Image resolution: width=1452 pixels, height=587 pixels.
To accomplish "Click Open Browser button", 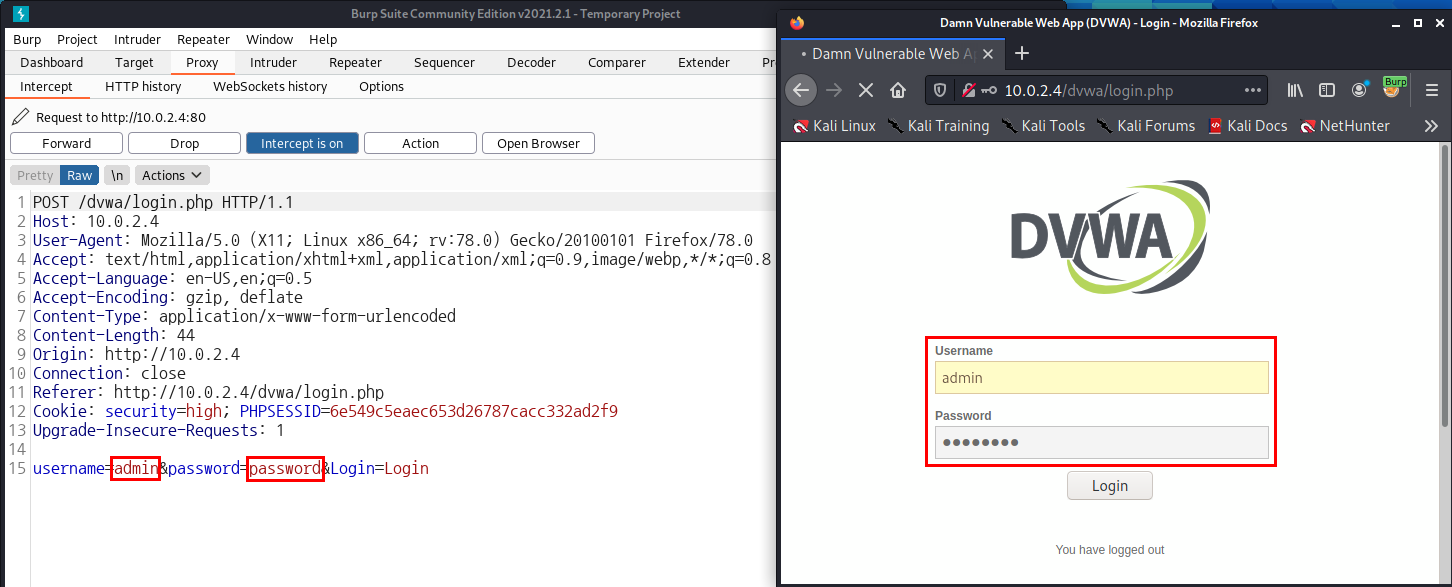I will [x=538, y=143].
